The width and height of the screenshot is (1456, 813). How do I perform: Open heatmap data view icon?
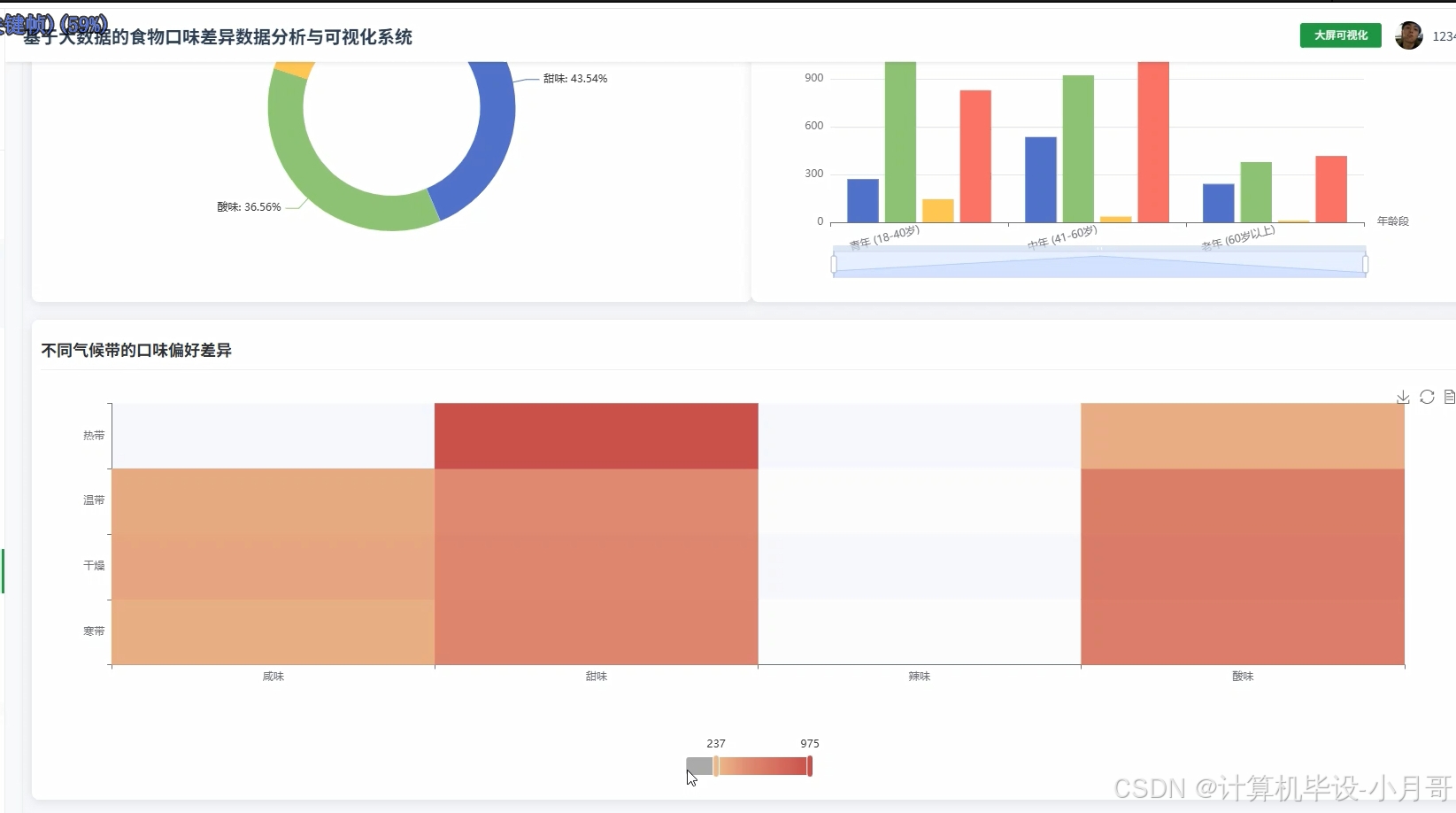tap(1450, 397)
